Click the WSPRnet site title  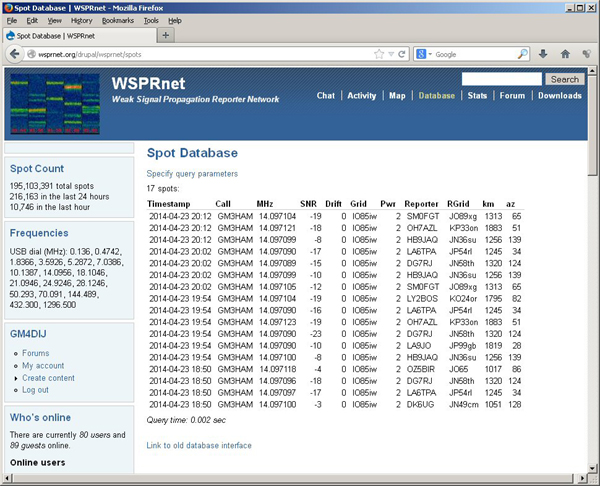[x=148, y=83]
